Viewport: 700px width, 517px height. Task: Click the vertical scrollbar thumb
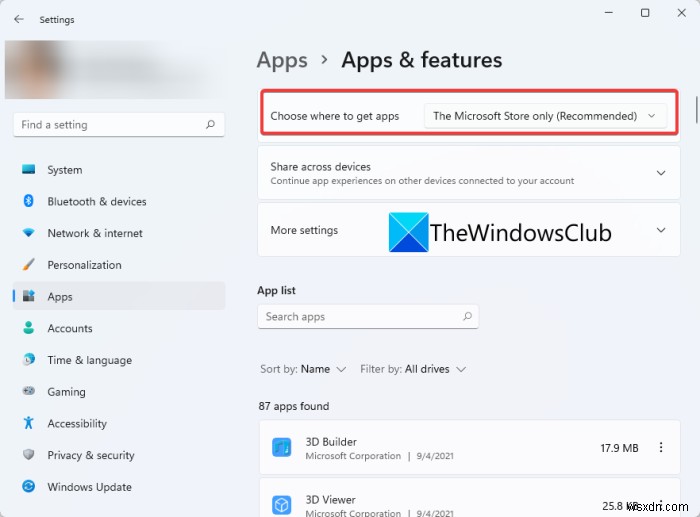[x=696, y=108]
